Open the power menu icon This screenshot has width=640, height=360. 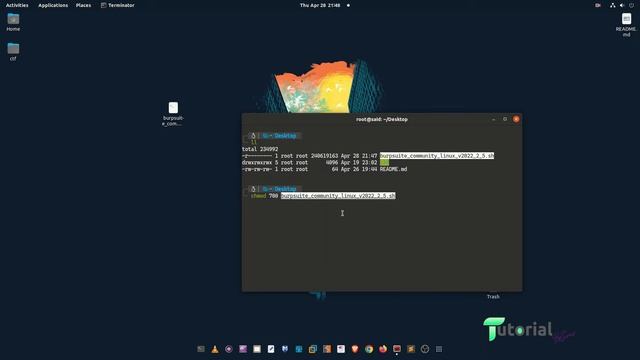point(631,5)
